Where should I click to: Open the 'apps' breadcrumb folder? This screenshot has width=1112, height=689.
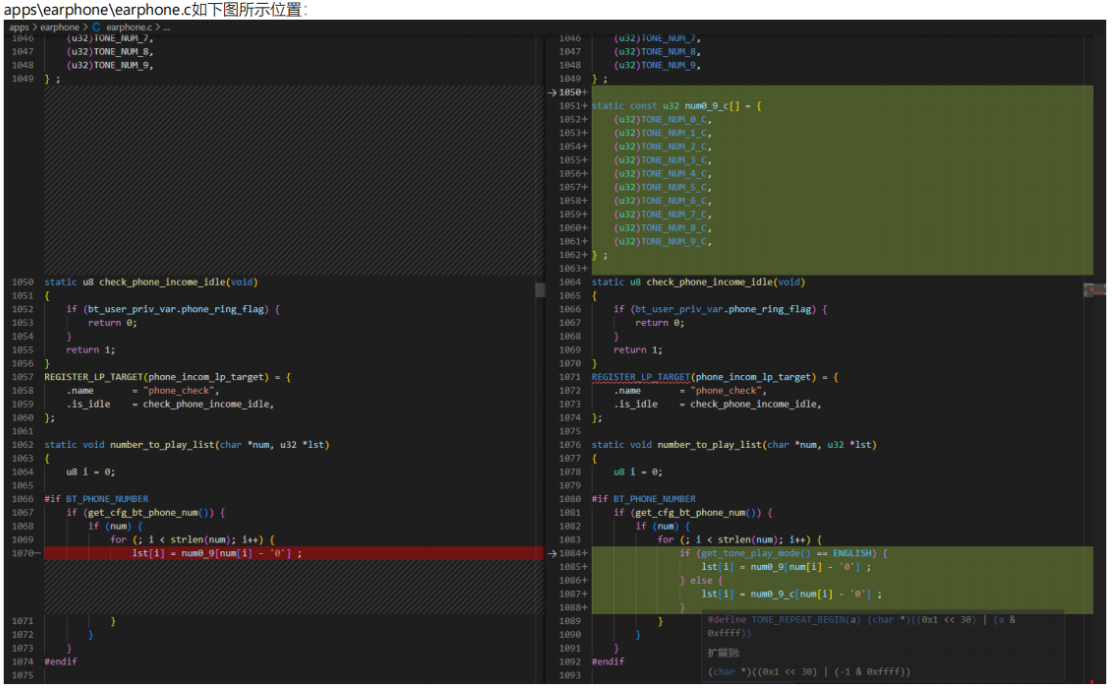tap(19, 27)
